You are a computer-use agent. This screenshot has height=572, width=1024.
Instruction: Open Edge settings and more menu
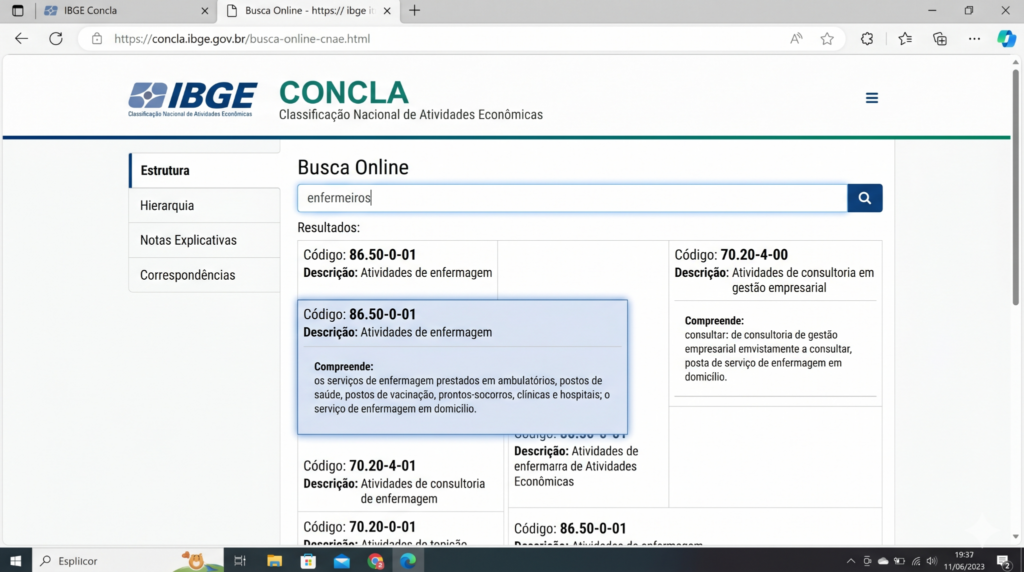click(974, 39)
